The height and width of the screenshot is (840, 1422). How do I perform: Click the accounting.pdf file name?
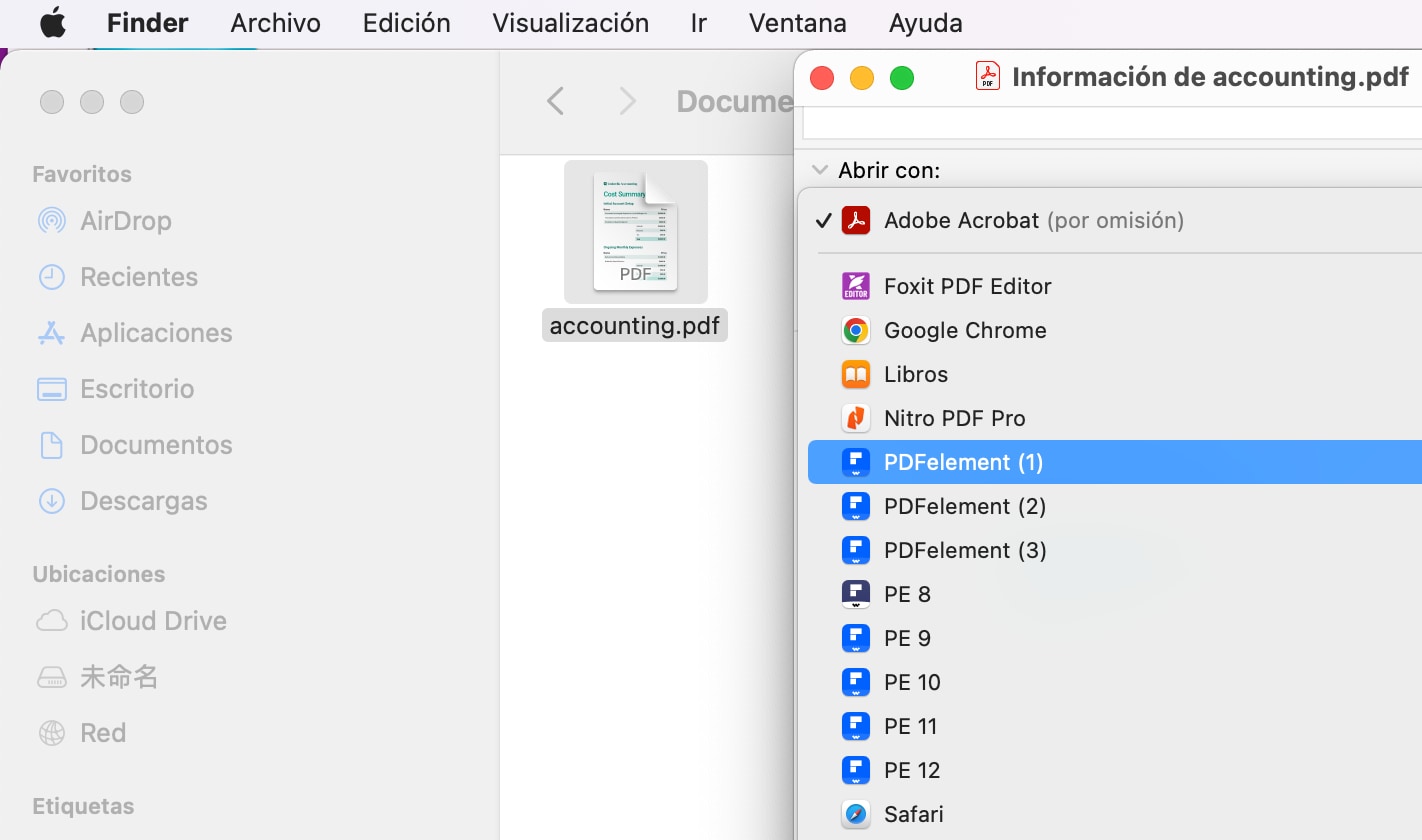coord(635,326)
